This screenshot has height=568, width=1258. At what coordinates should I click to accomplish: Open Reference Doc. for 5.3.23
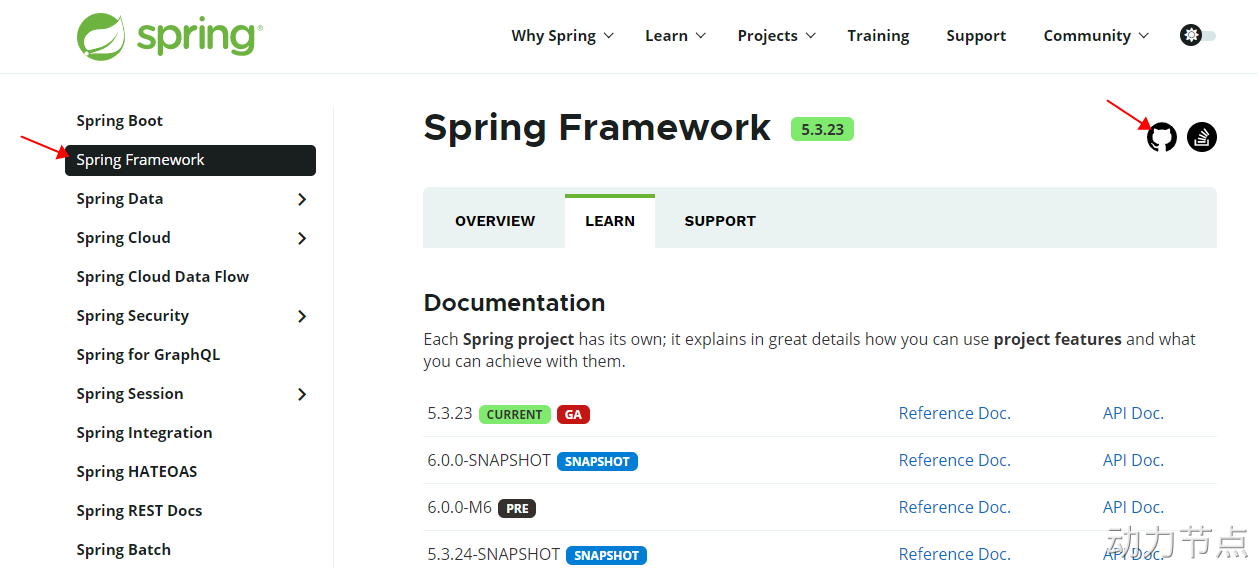coord(954,413)
